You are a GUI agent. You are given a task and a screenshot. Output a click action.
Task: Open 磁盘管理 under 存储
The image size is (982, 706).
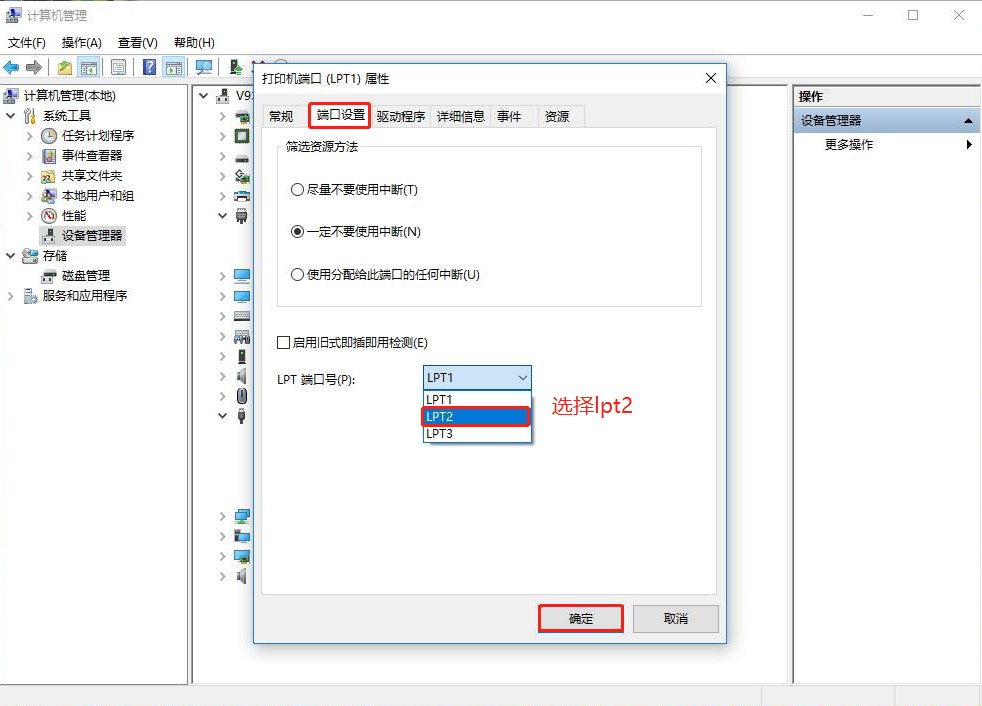tap(85, 276)
